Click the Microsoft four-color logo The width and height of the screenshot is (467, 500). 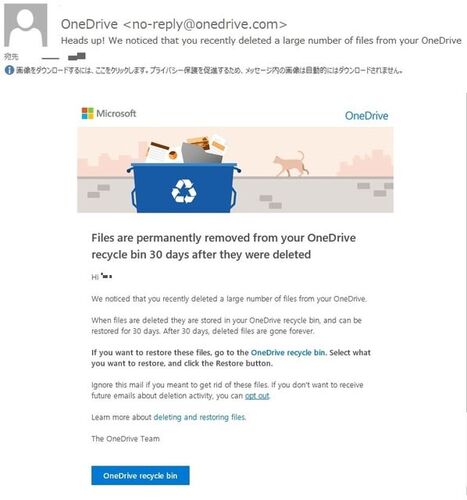point(88,113)
